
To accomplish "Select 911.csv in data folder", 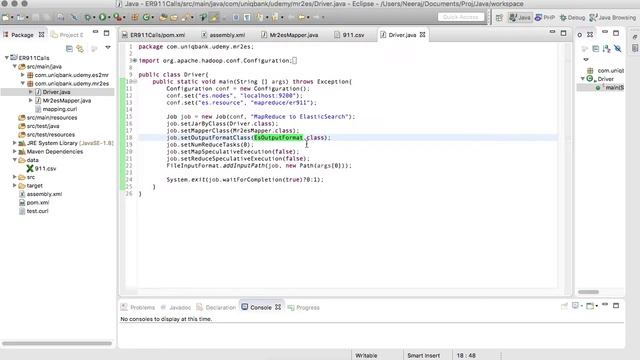I will tap(41, 168).
